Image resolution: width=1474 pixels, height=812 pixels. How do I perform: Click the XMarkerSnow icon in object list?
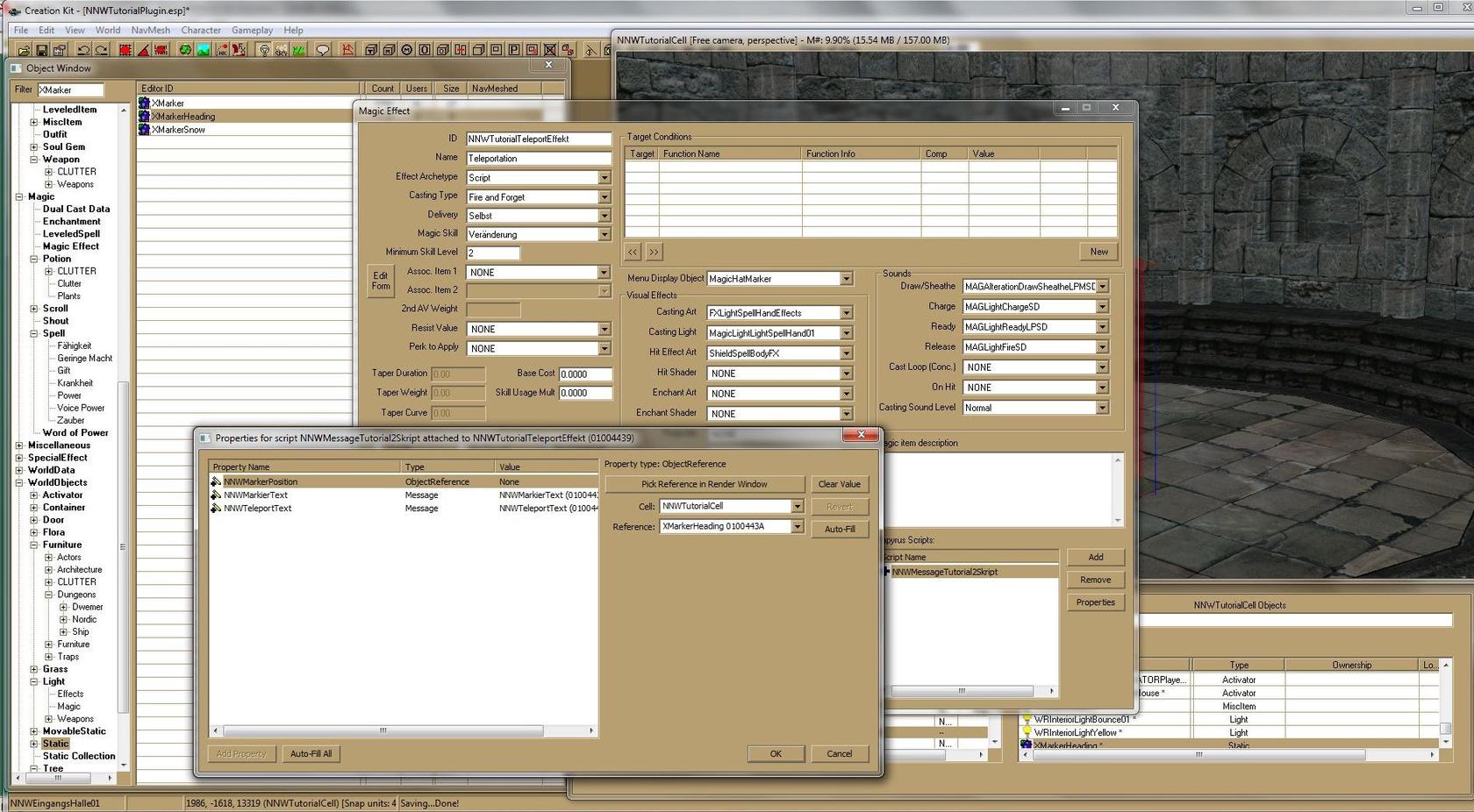(x=145, y=130)
